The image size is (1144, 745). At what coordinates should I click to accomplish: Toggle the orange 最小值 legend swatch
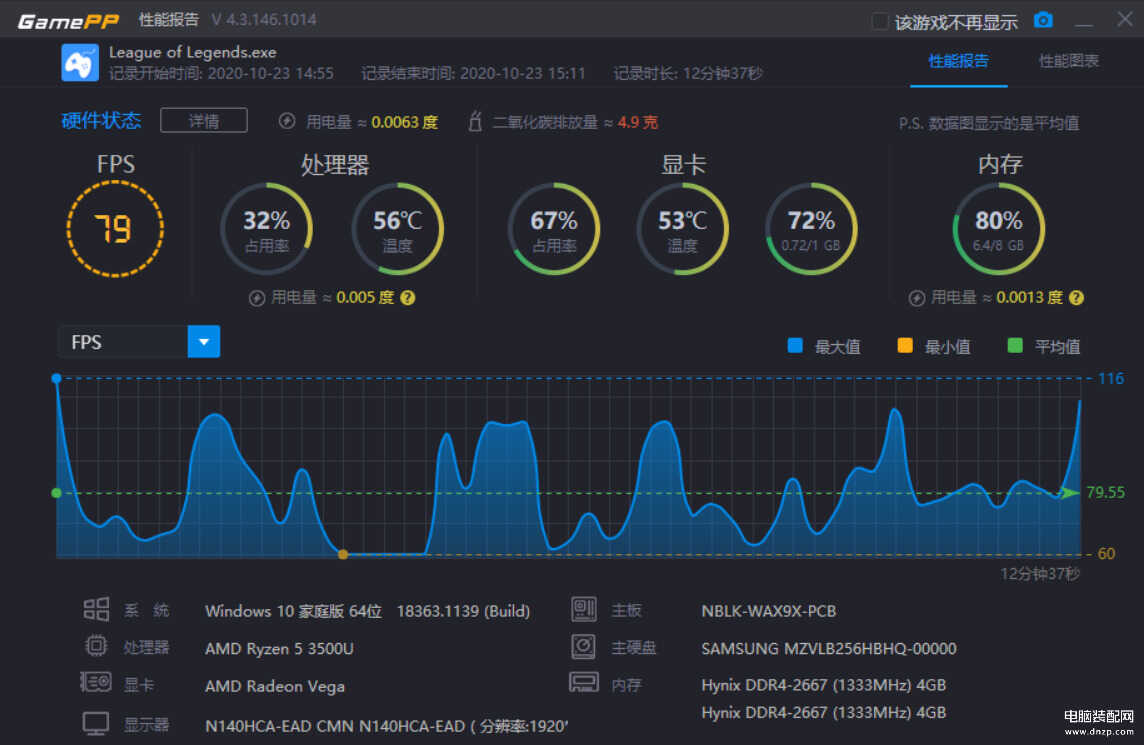click(905, 346)
